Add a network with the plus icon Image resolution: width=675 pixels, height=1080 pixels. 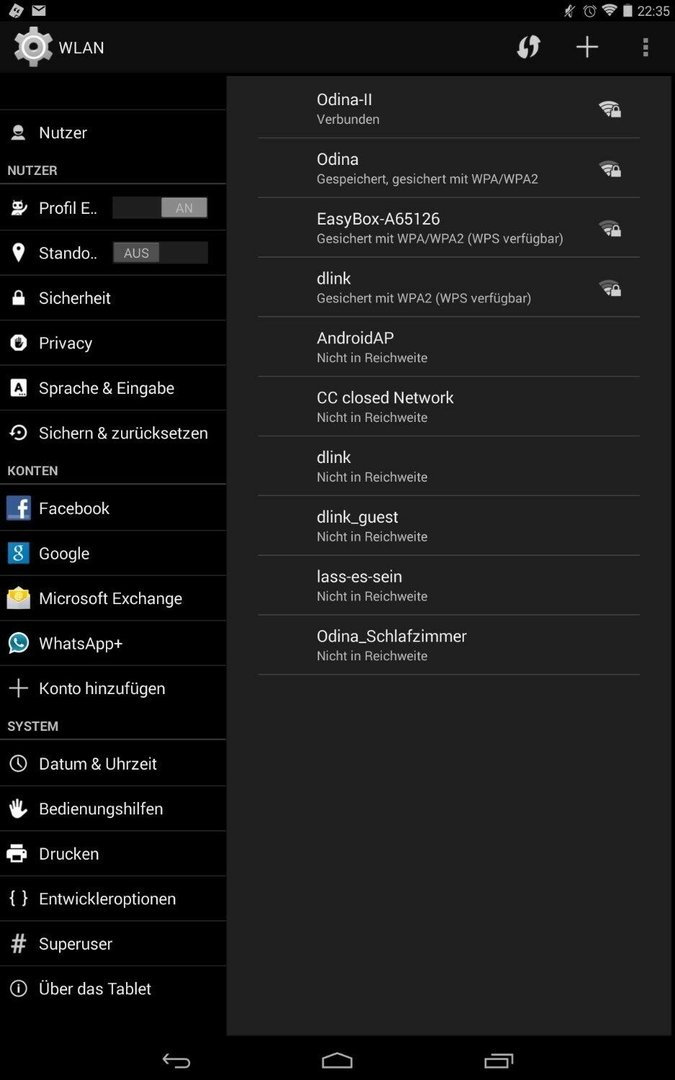(587, 47)
